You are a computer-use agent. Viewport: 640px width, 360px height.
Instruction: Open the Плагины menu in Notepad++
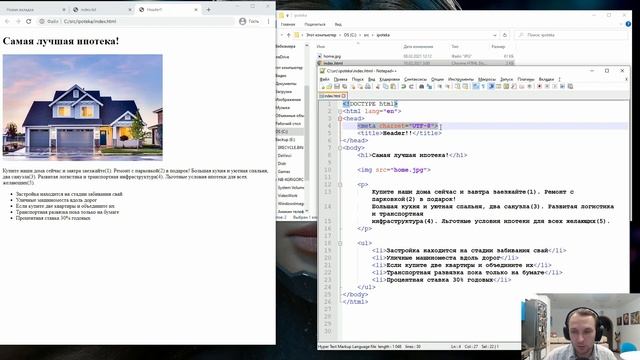(526, 79)
